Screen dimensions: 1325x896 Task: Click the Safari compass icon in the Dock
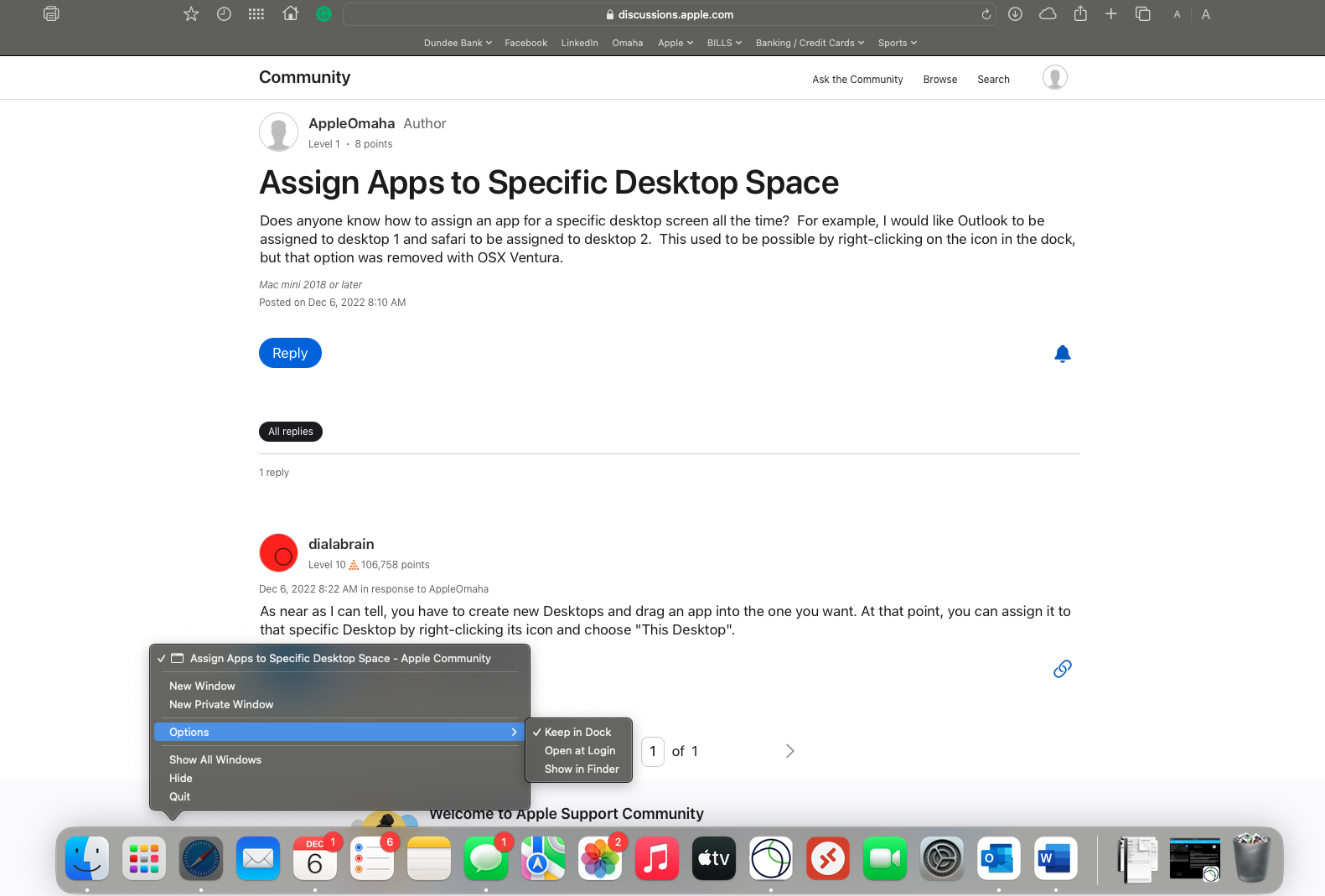point(201,858)
